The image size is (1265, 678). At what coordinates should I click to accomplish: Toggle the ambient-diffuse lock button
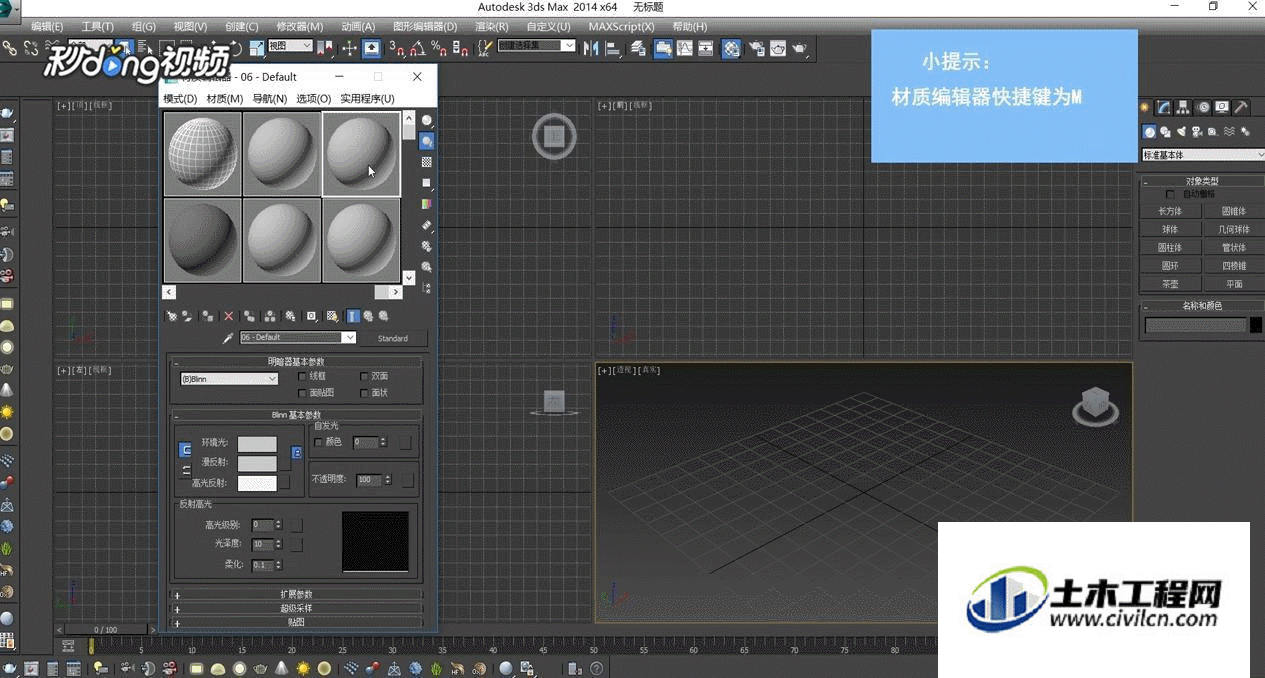click(x=184, y=450)
